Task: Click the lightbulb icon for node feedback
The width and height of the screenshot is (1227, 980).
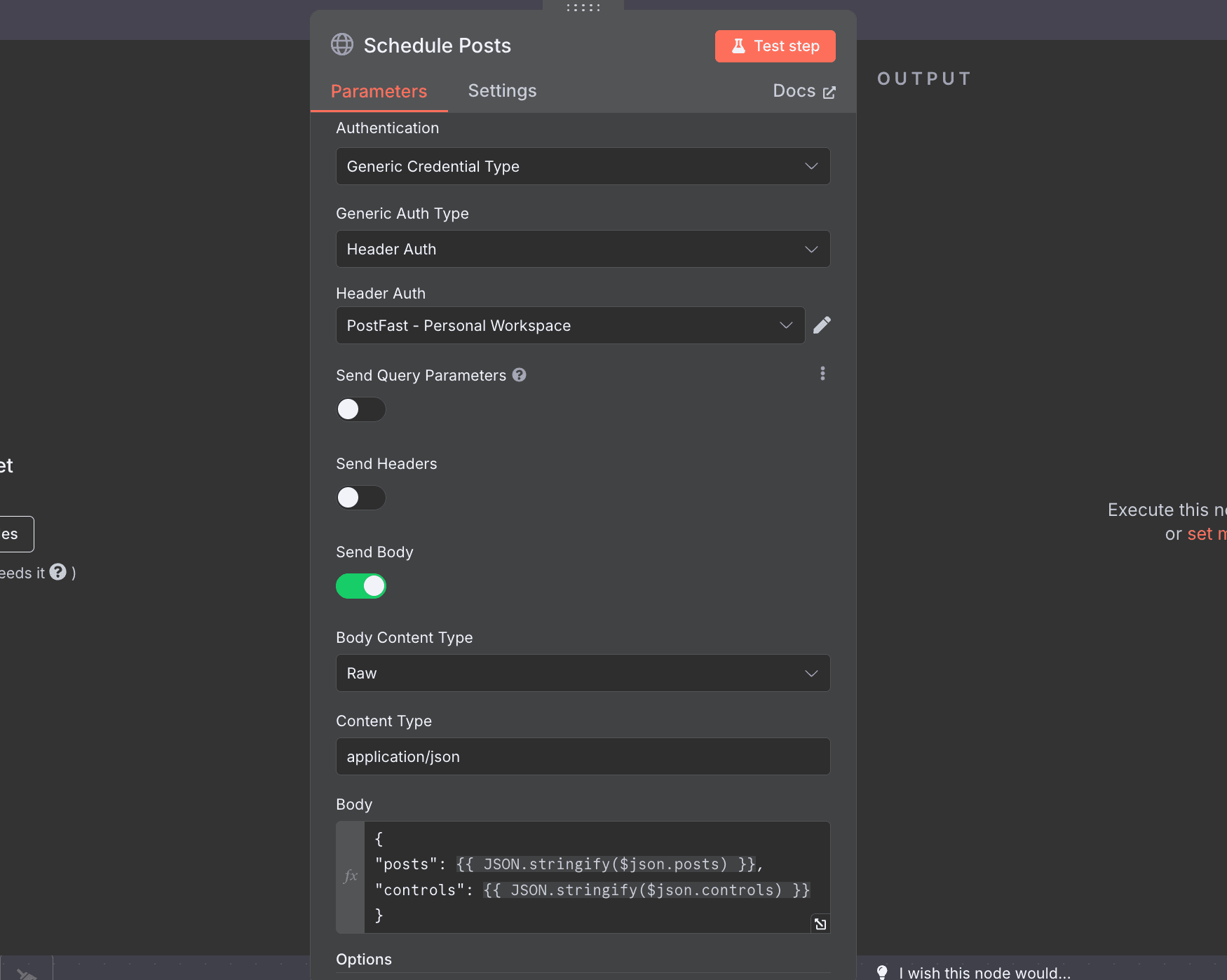Action: click(x=882, y=972)
